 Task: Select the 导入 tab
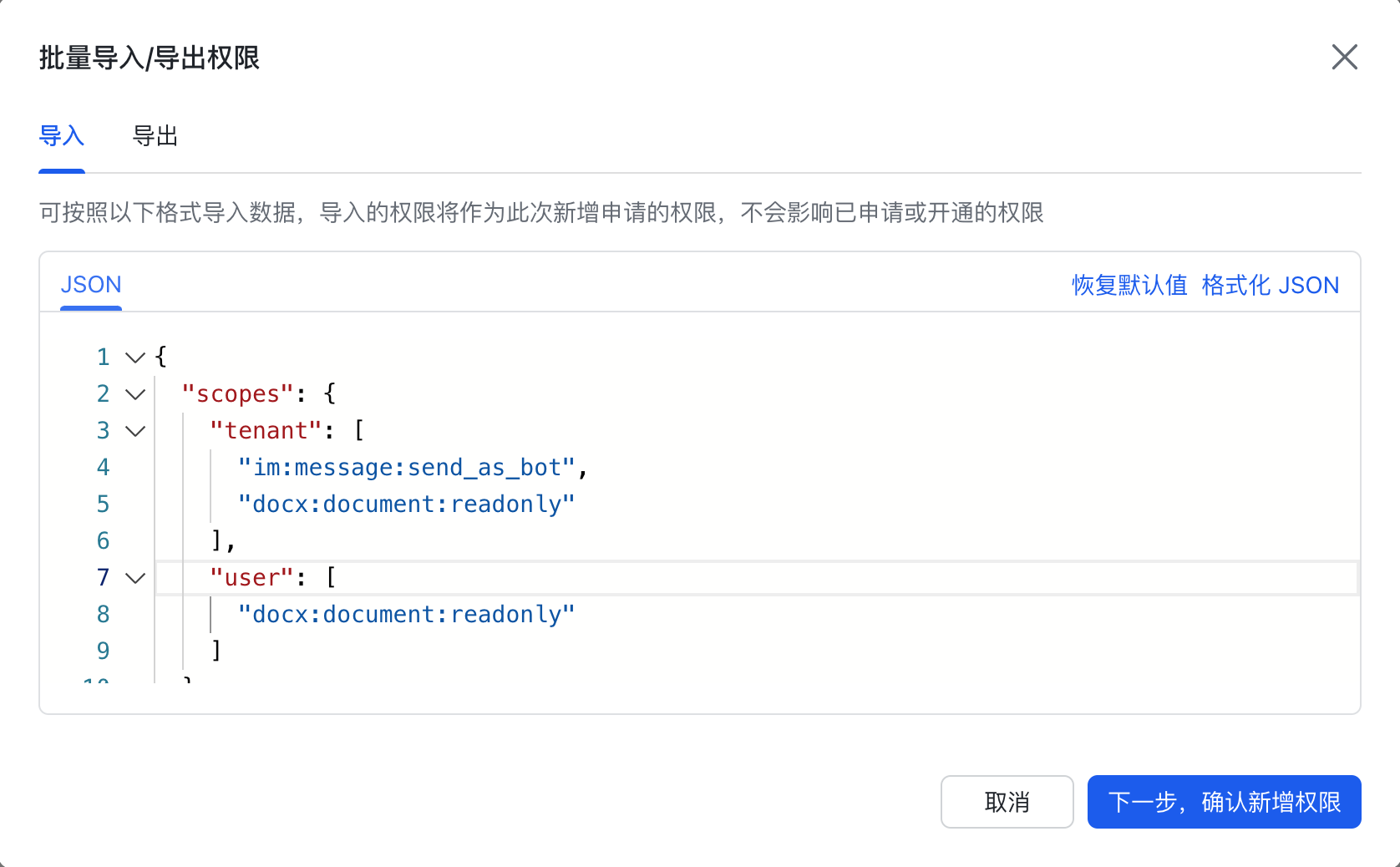pyautogui.click(x=62, y=136)
